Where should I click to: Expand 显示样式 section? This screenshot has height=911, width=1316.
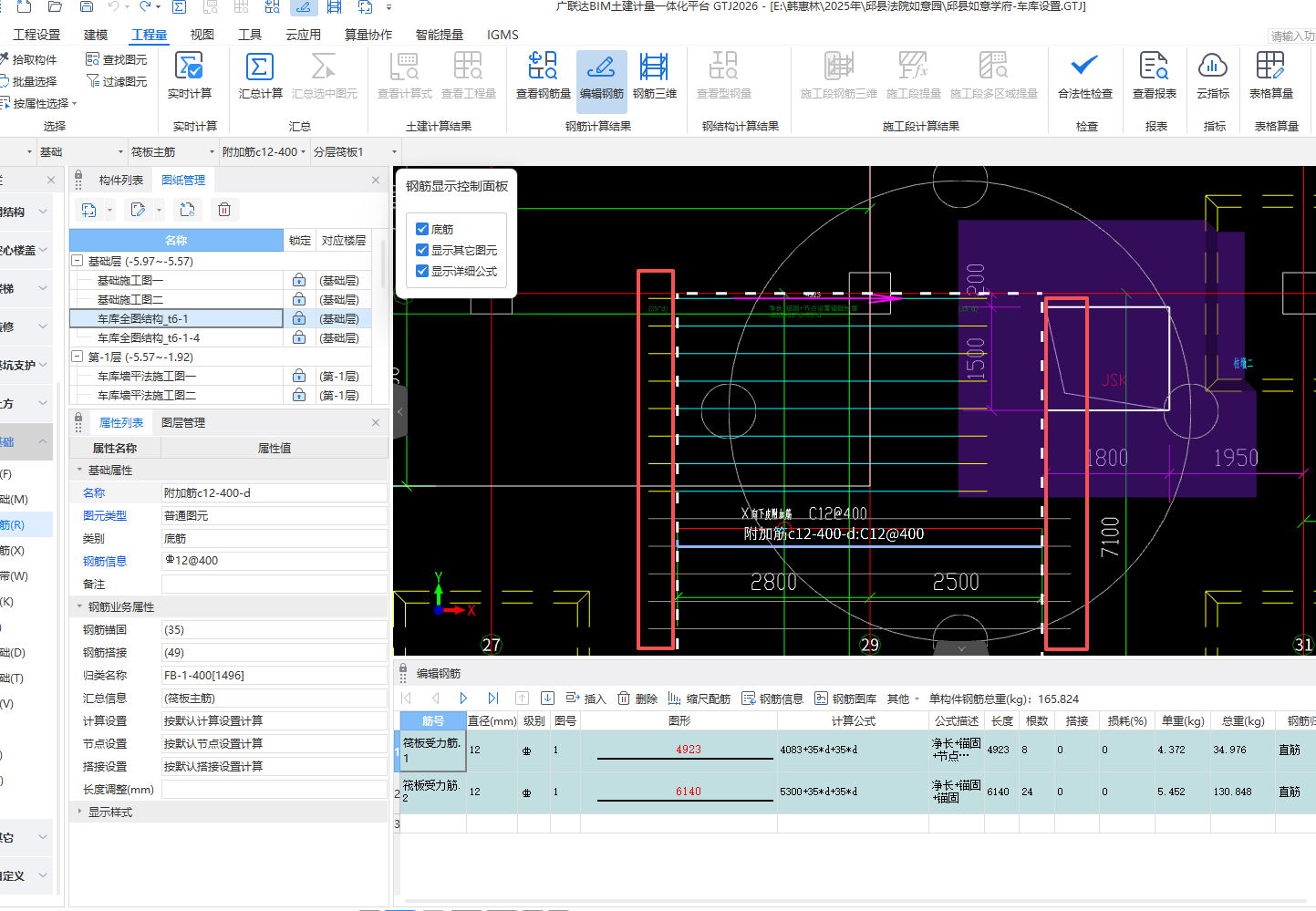[79, 812]
